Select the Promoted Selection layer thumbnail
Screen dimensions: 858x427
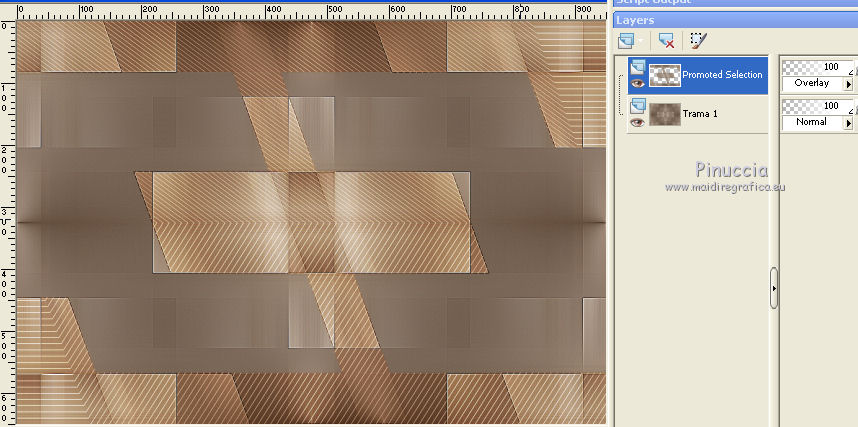tap(665, 76)
